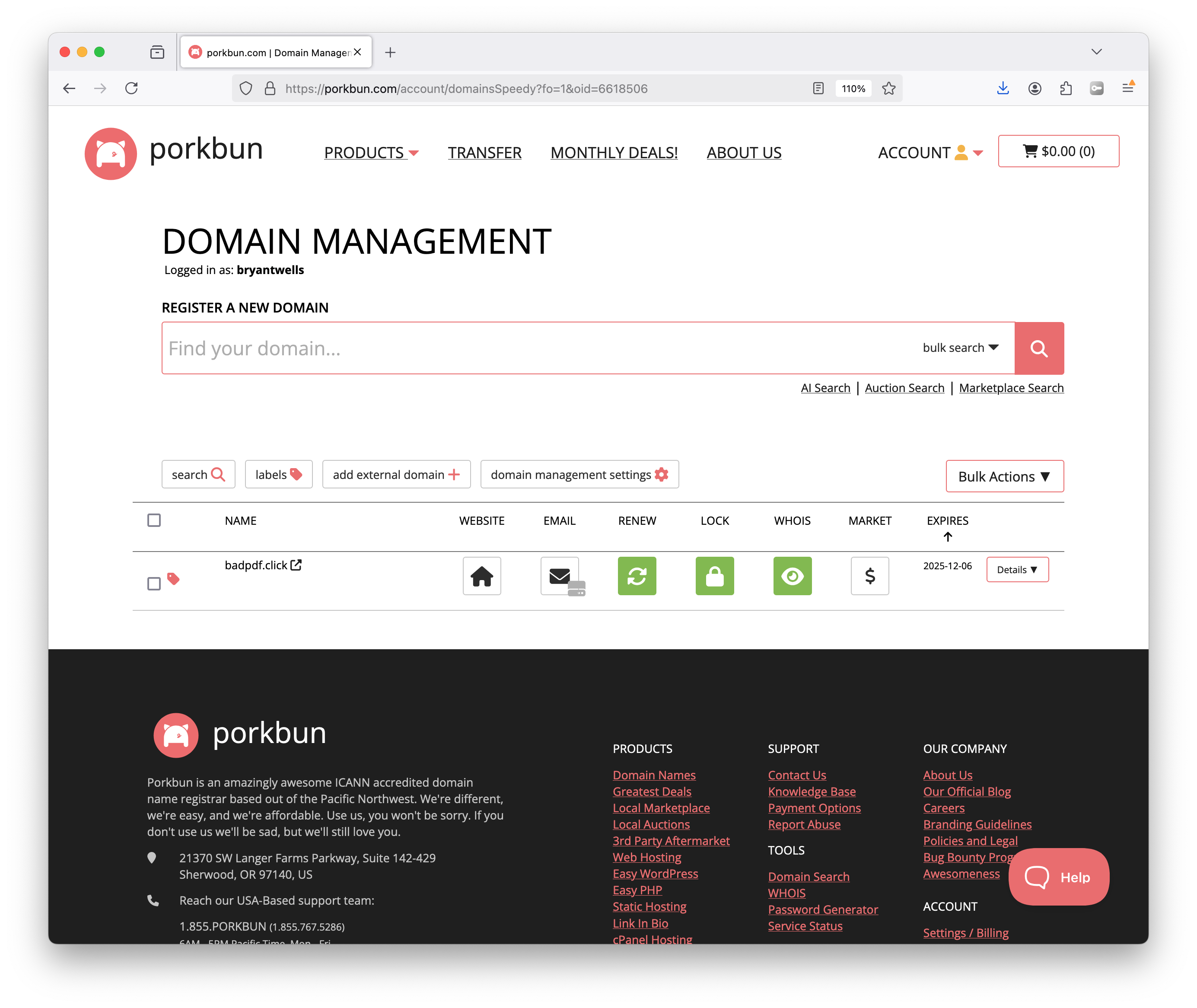The height and width of the screenshot is (1008, 1197).
Task: Bookmark page with star icon
Action: tap(888, 89)
